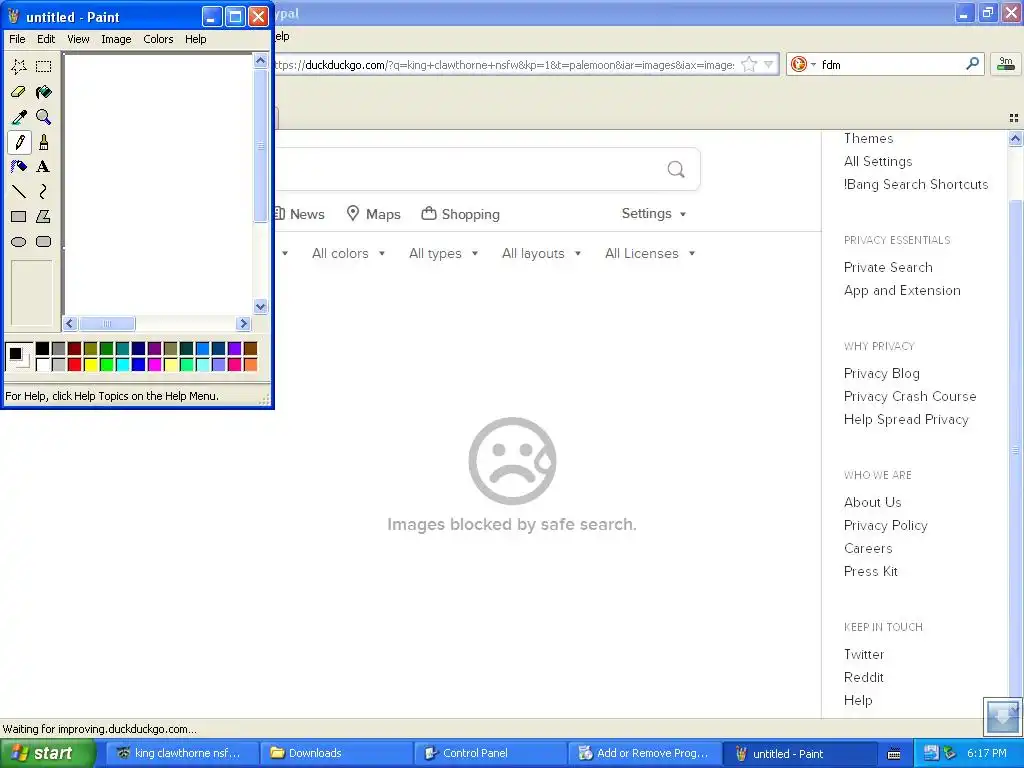Open the Image menu in Paint

click(x=116, y=39)
